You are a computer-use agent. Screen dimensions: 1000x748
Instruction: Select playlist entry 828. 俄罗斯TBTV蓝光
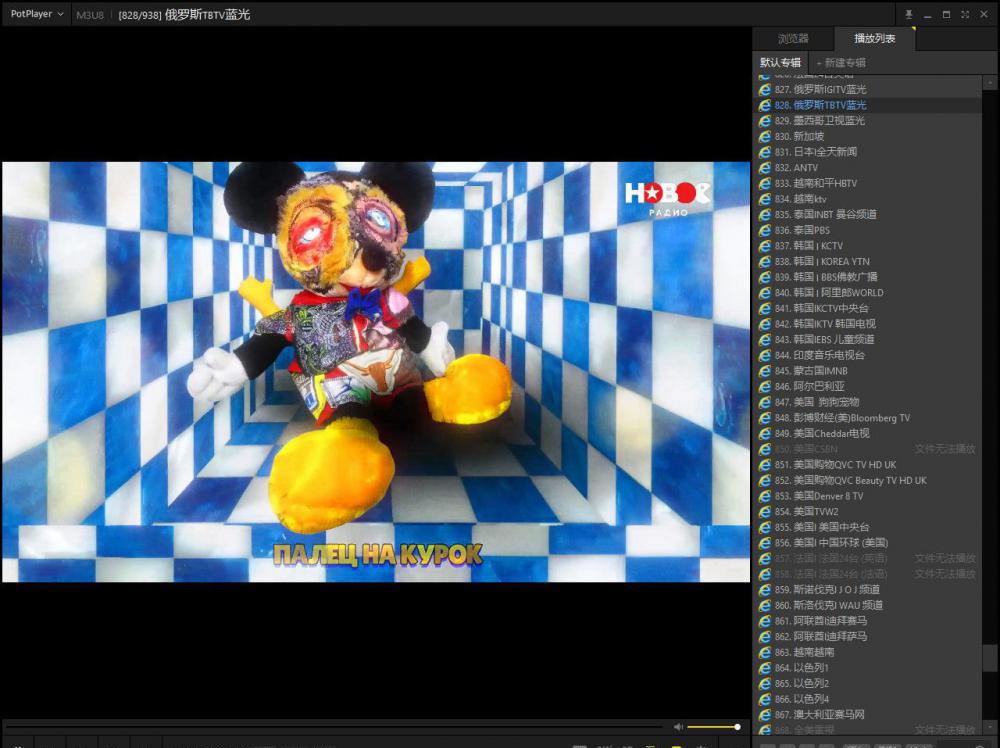click(x=868, y=105)
